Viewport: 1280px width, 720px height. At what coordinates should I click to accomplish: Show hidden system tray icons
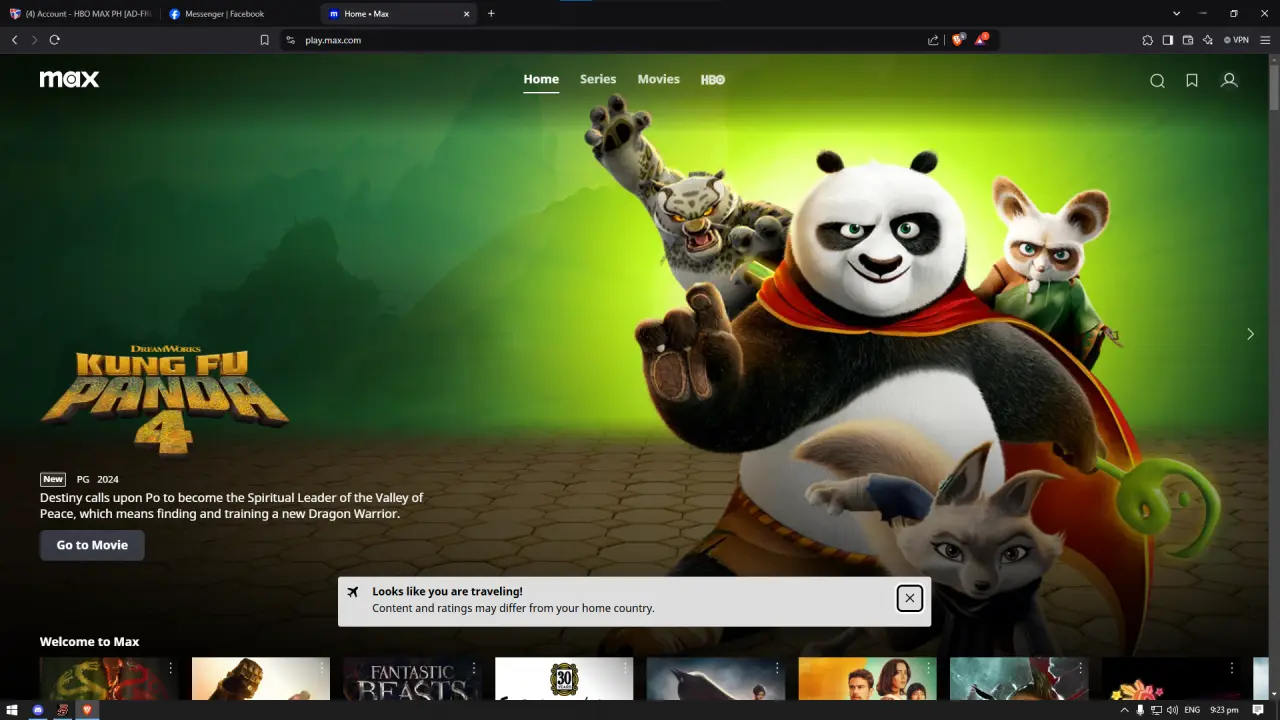click(1124, 710)
